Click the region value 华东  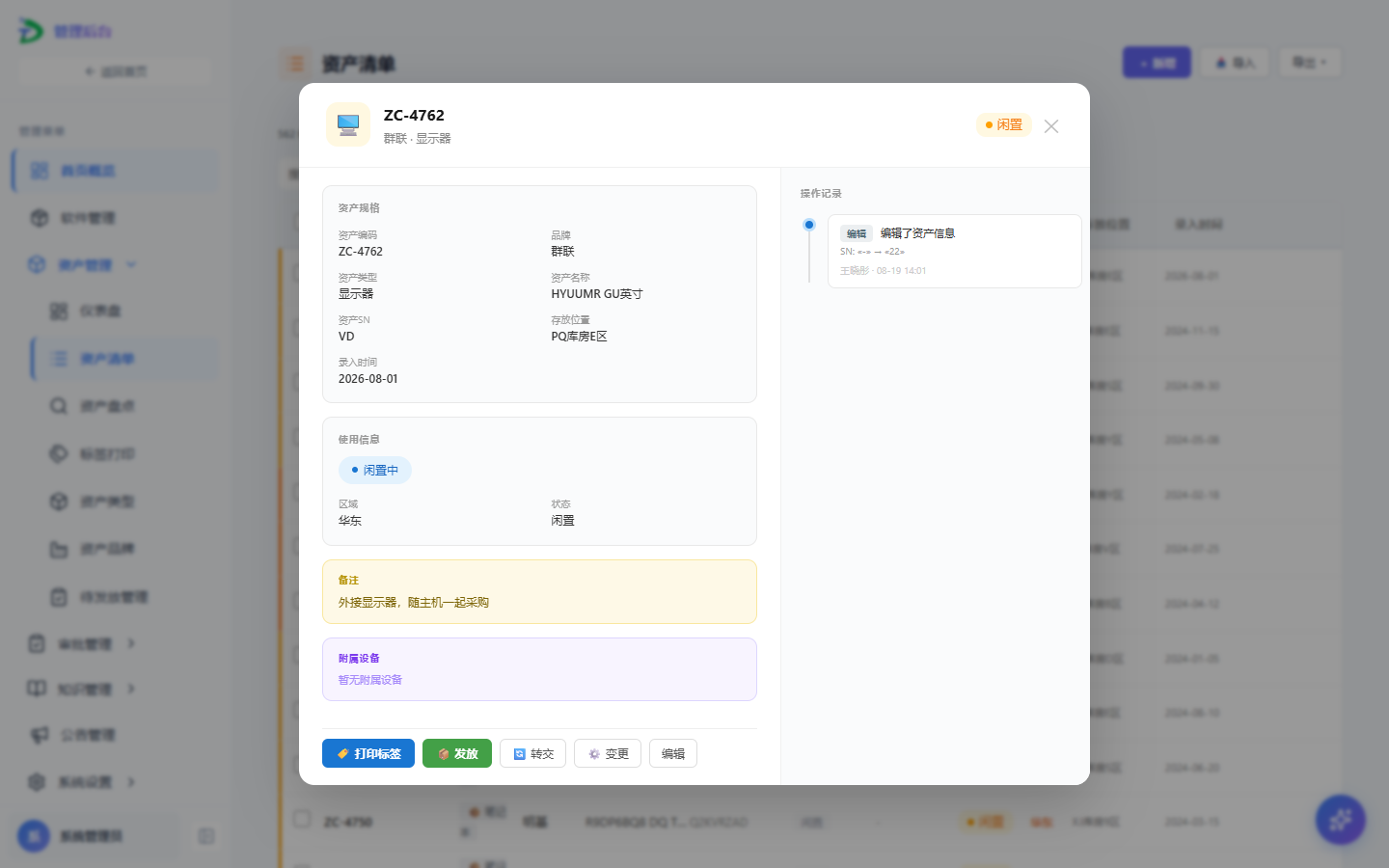click(350, 520)
